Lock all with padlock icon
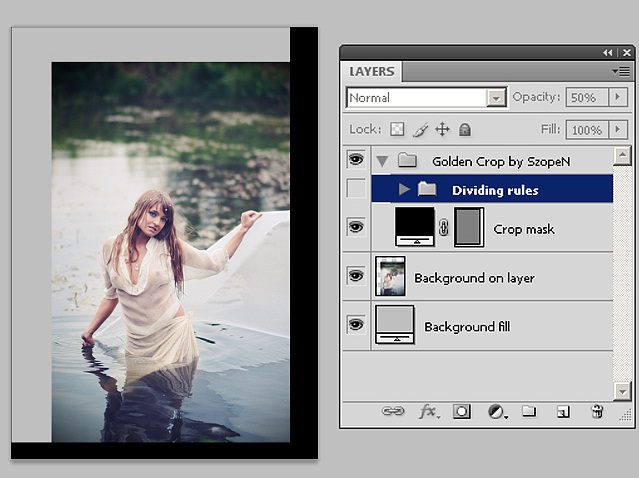The height and width of the screenshot is (478, 639). click(x=465, y=130)
